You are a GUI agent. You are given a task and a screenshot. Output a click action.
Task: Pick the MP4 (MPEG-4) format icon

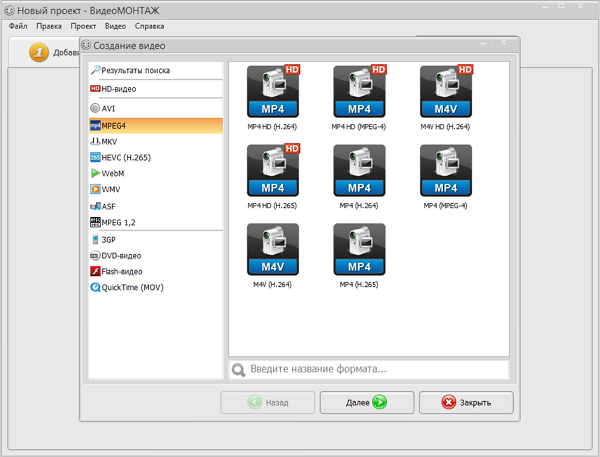pyautogui.click(x=446, y=170)
